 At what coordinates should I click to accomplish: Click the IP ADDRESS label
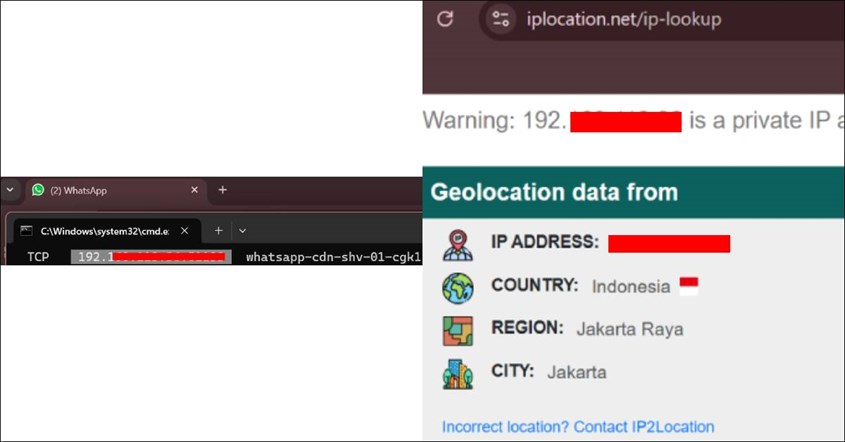click(x=545, y=241)
